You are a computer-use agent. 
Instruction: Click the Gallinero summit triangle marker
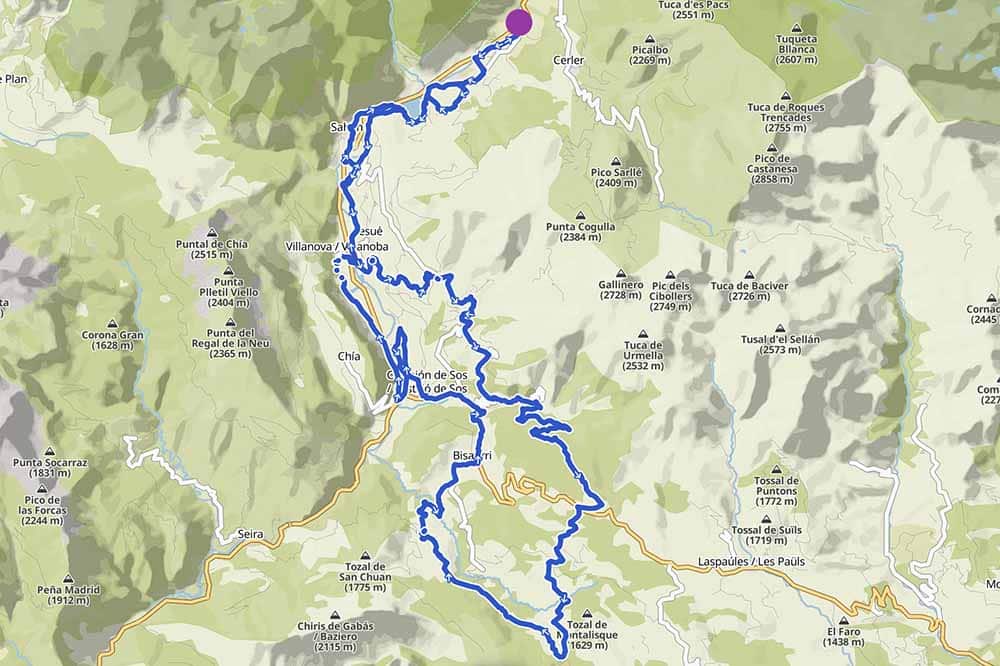[621, 274]
